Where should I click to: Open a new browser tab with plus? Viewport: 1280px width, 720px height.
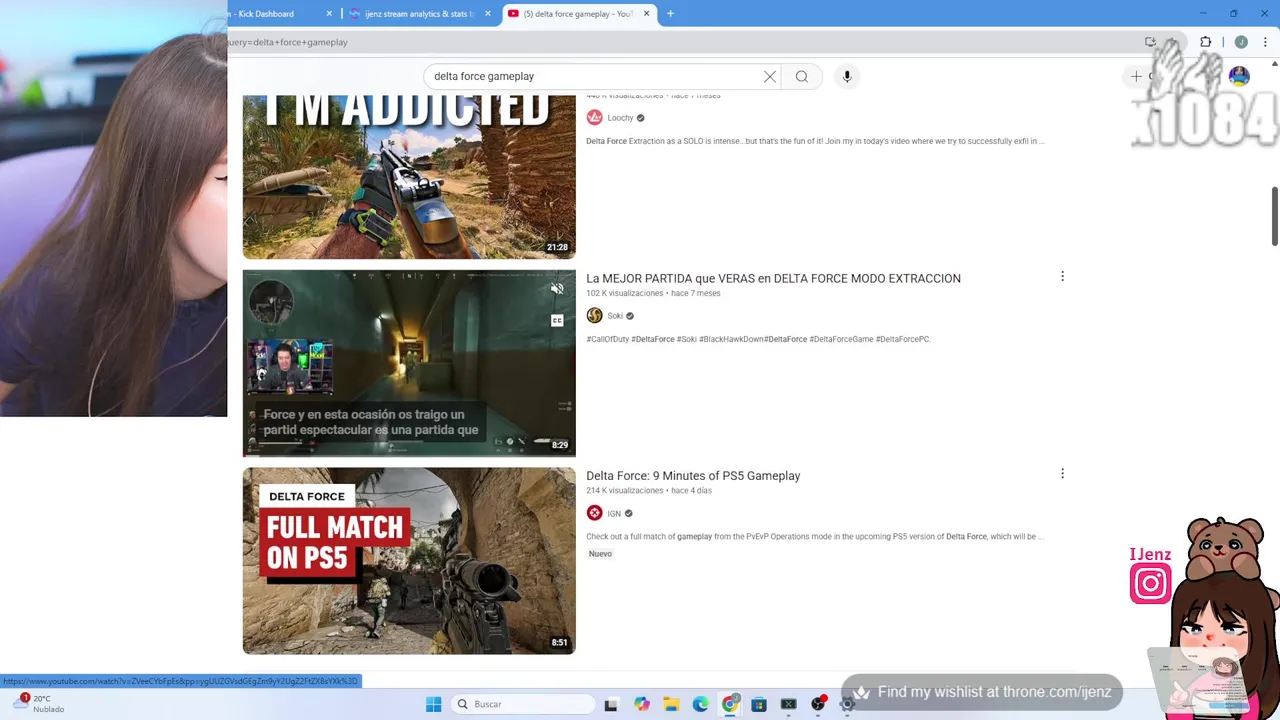coord(670,14)
